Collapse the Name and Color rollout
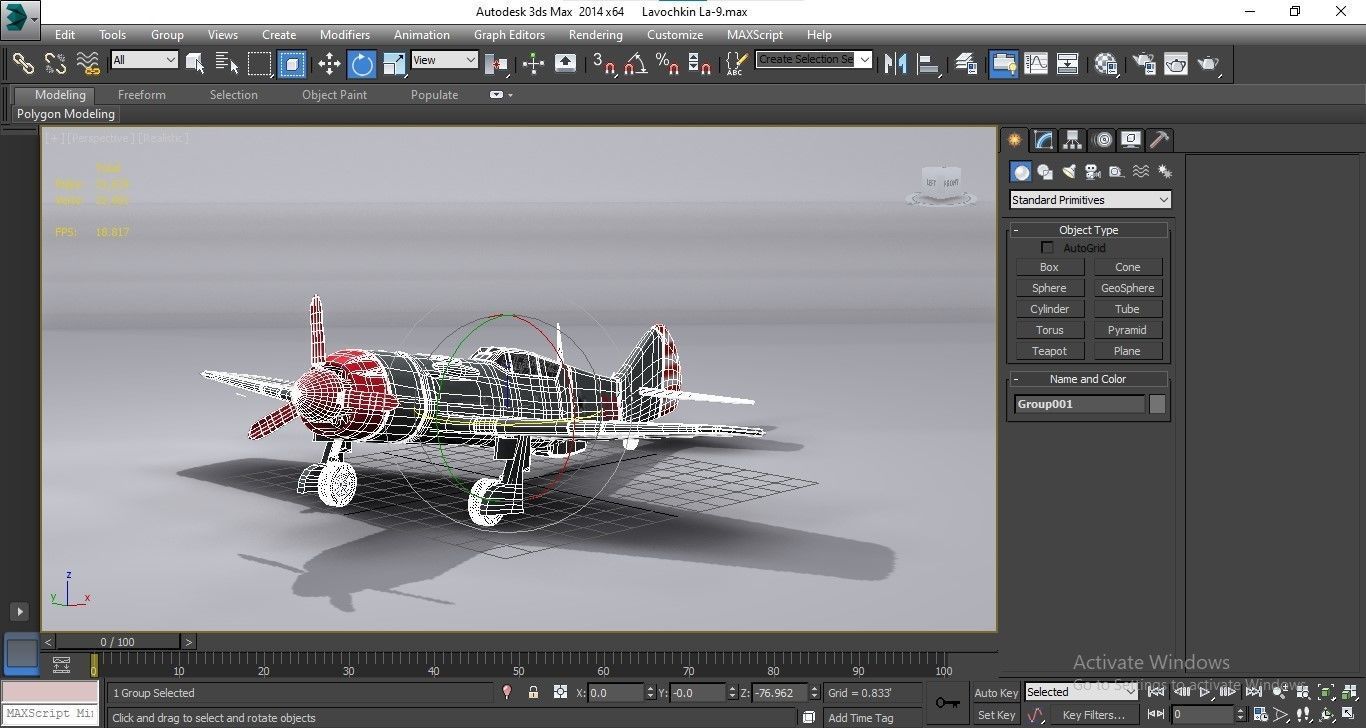Viewport: 1366px width, 728px height. click(1088, 379)
